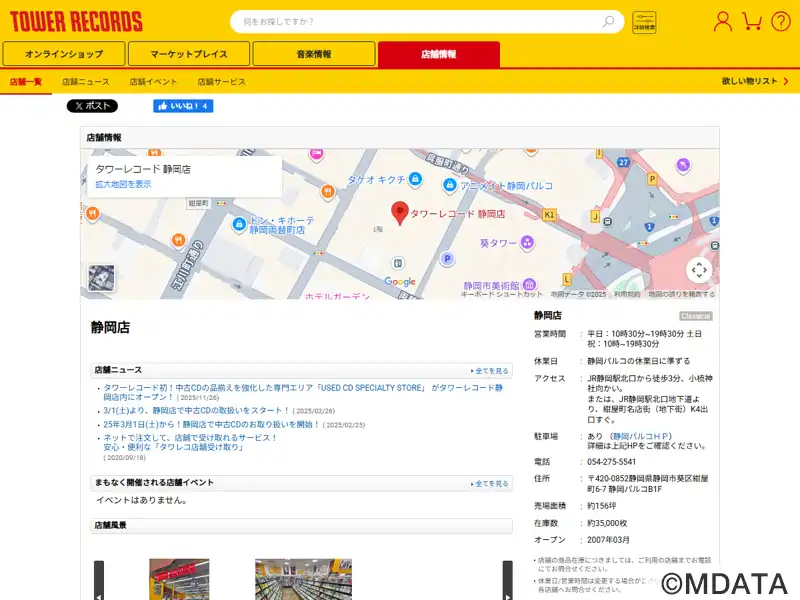Screen dimensions: 800x600
Task: Open the shopping cart icon
Action: 752,21
